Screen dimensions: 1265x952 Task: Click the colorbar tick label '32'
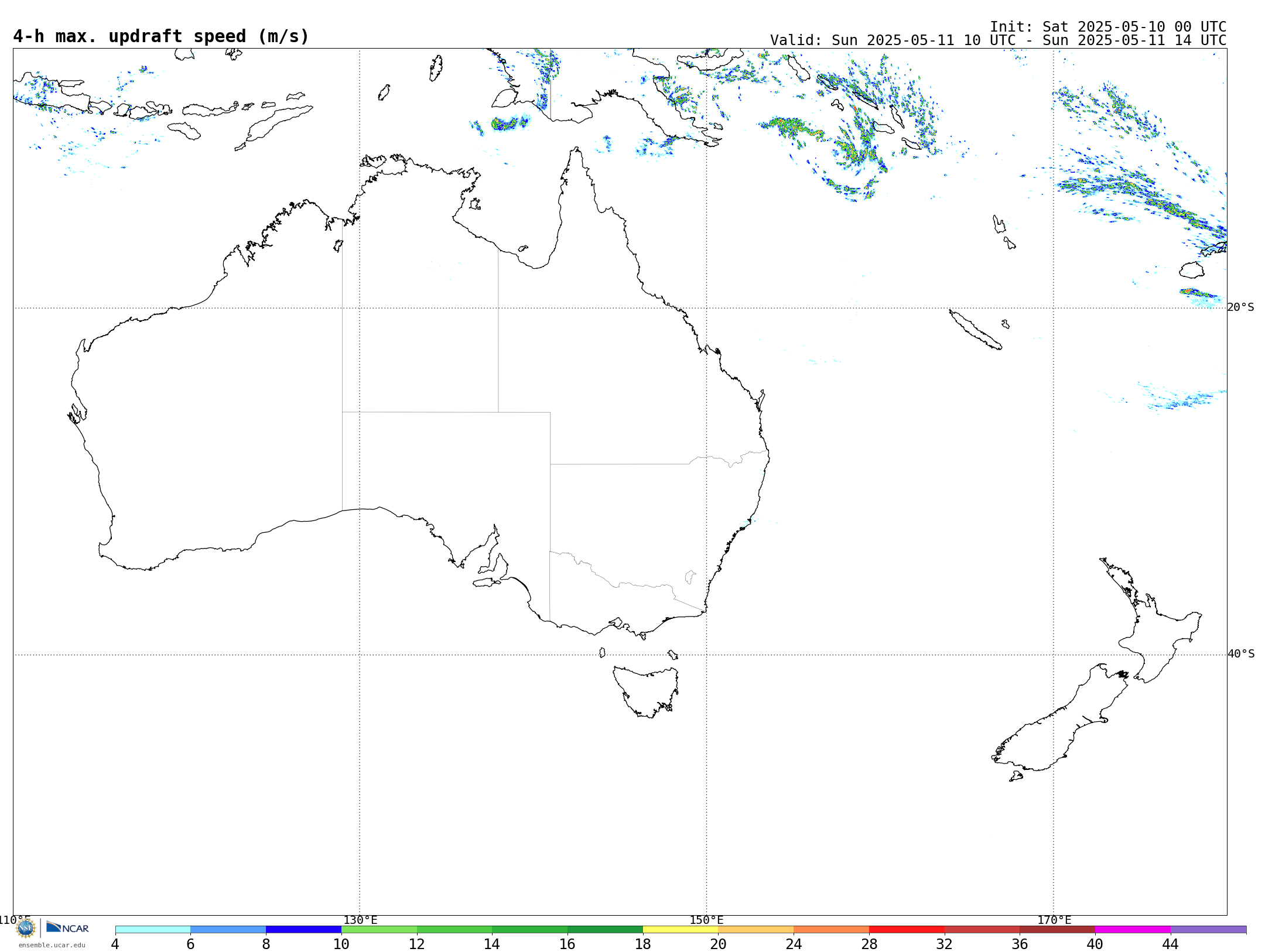[945, 944]
